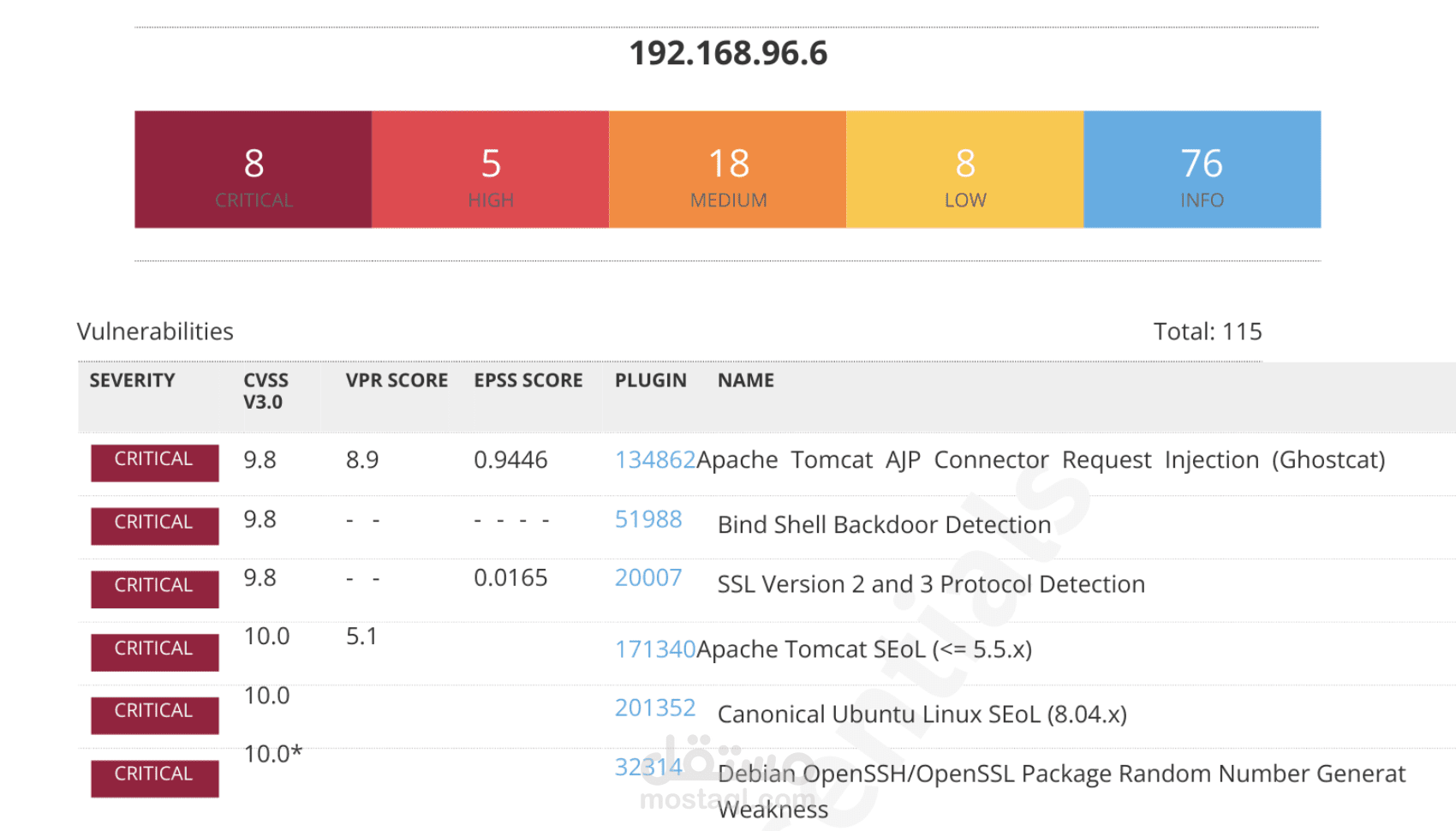The height and width of the screenshot is (831, 1456).
Task: Open plugin link 32314
Action: click(648, 767)
